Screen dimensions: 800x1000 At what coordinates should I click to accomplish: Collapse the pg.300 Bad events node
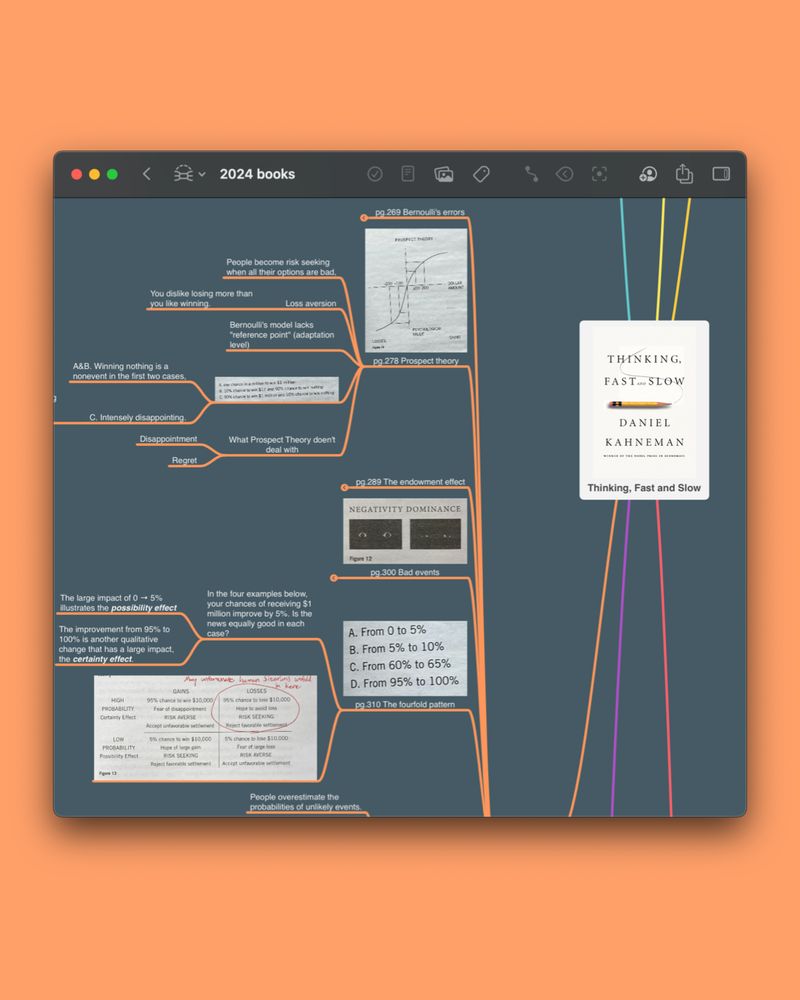[334, 578]
